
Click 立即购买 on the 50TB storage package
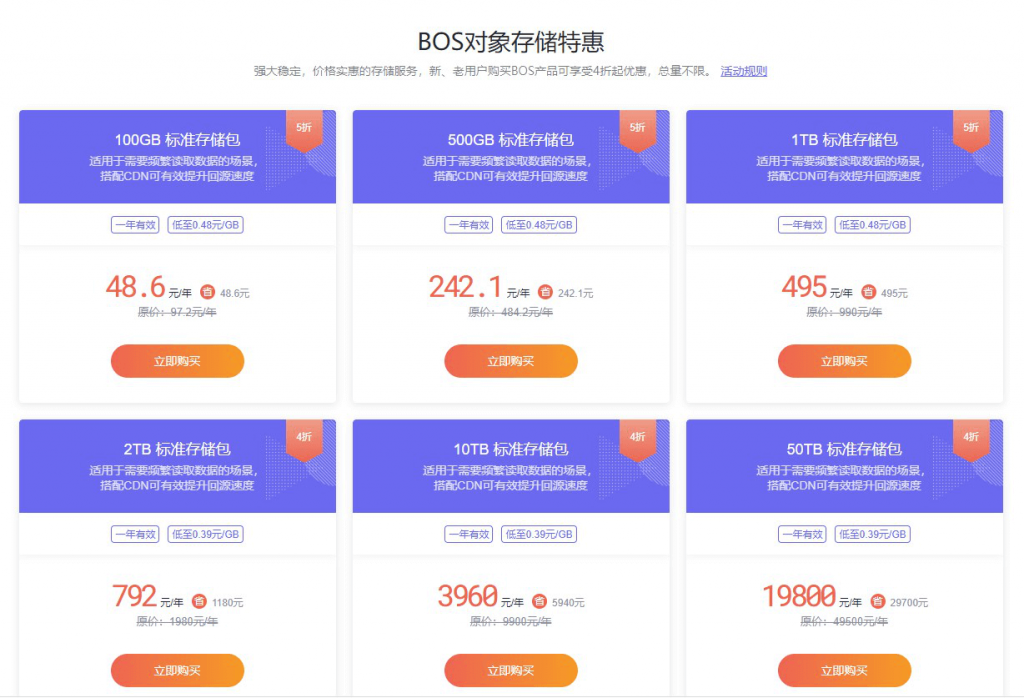pos(845,670)
